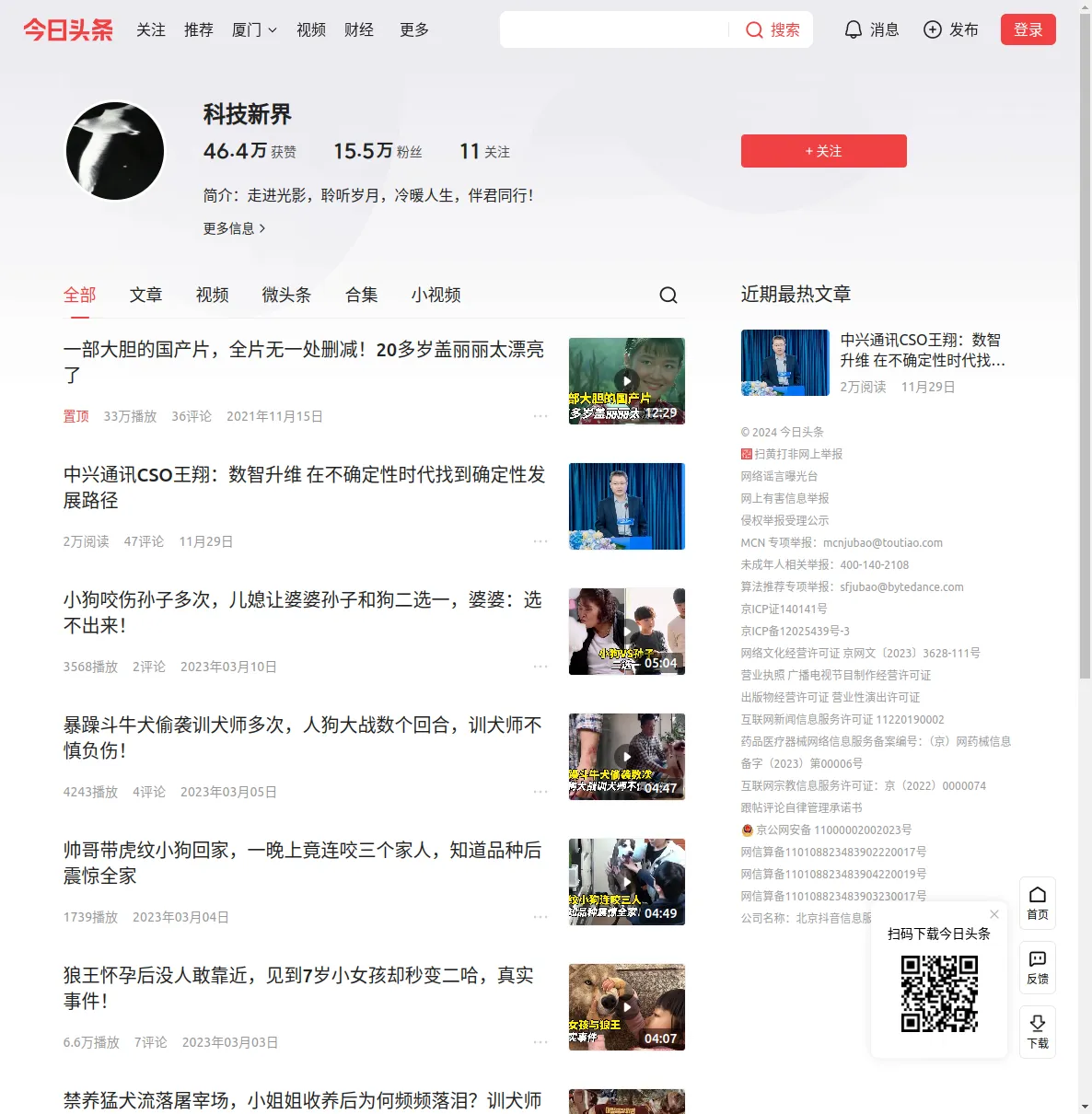1092x1114 pixels.
Task: Open the 京ICP证140141号 link
Action: (784, 609)
